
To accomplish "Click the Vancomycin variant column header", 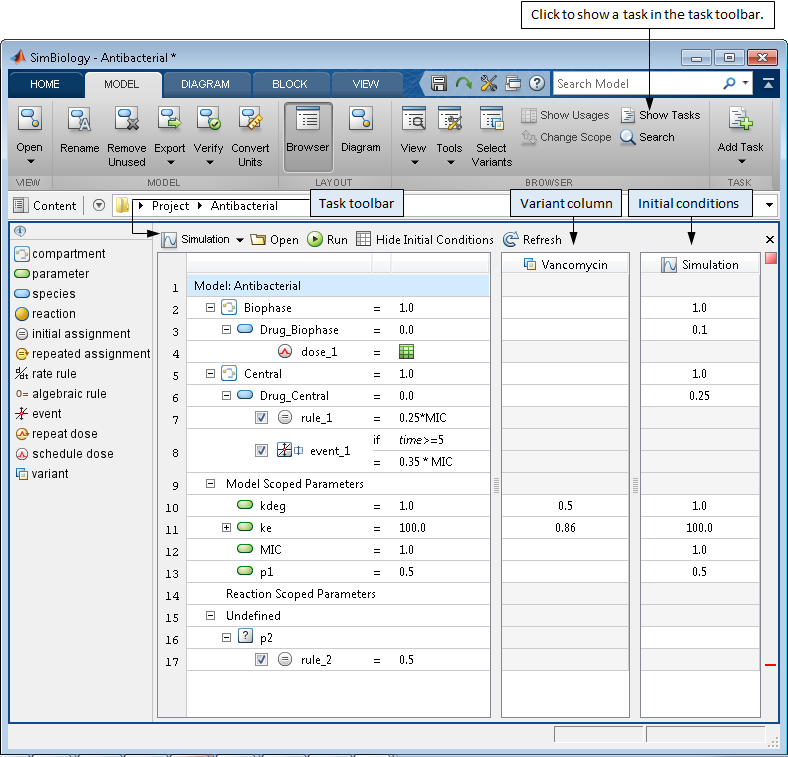I will [x=565, y=265].
